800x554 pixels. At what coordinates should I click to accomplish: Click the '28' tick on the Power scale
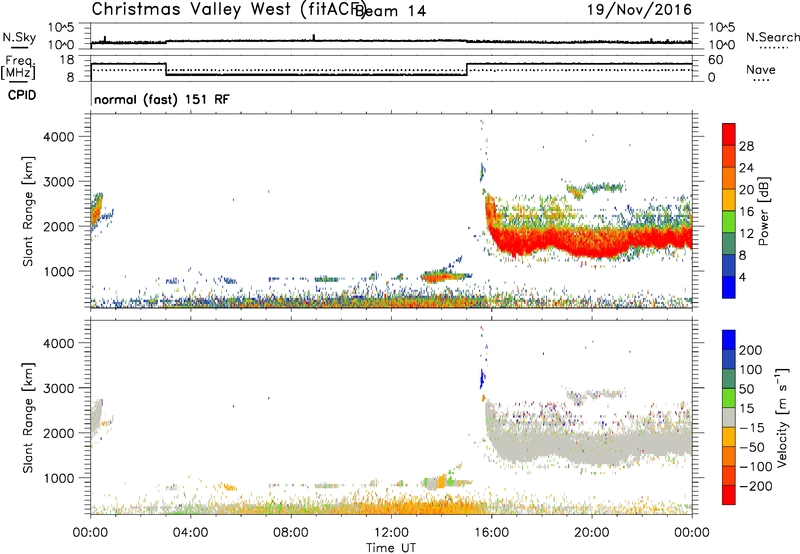coord(746,146)
